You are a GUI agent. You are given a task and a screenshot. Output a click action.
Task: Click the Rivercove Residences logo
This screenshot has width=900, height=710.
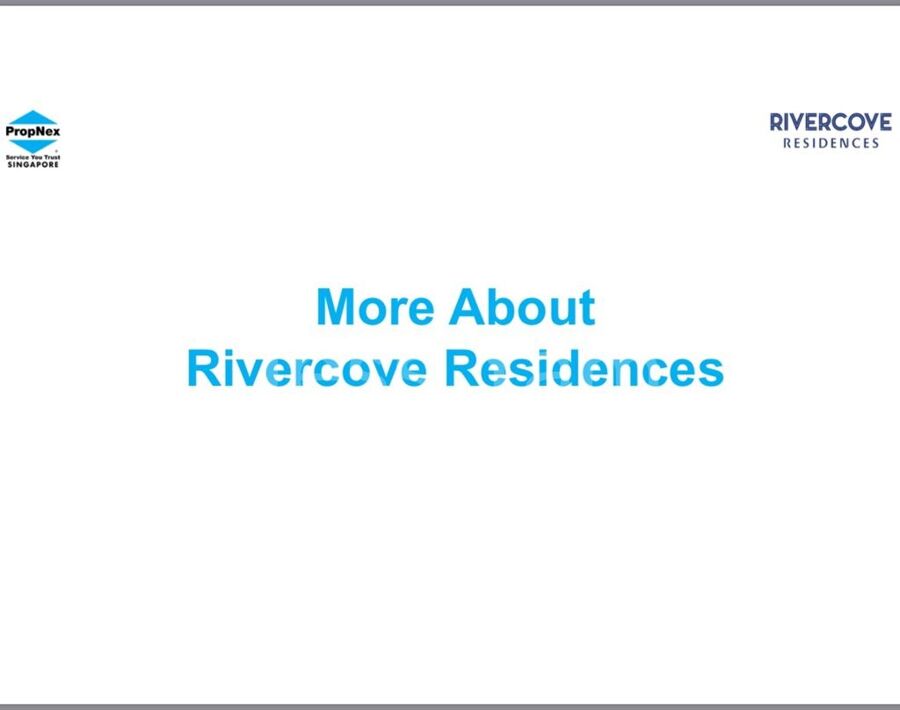(x=830, y=130)
